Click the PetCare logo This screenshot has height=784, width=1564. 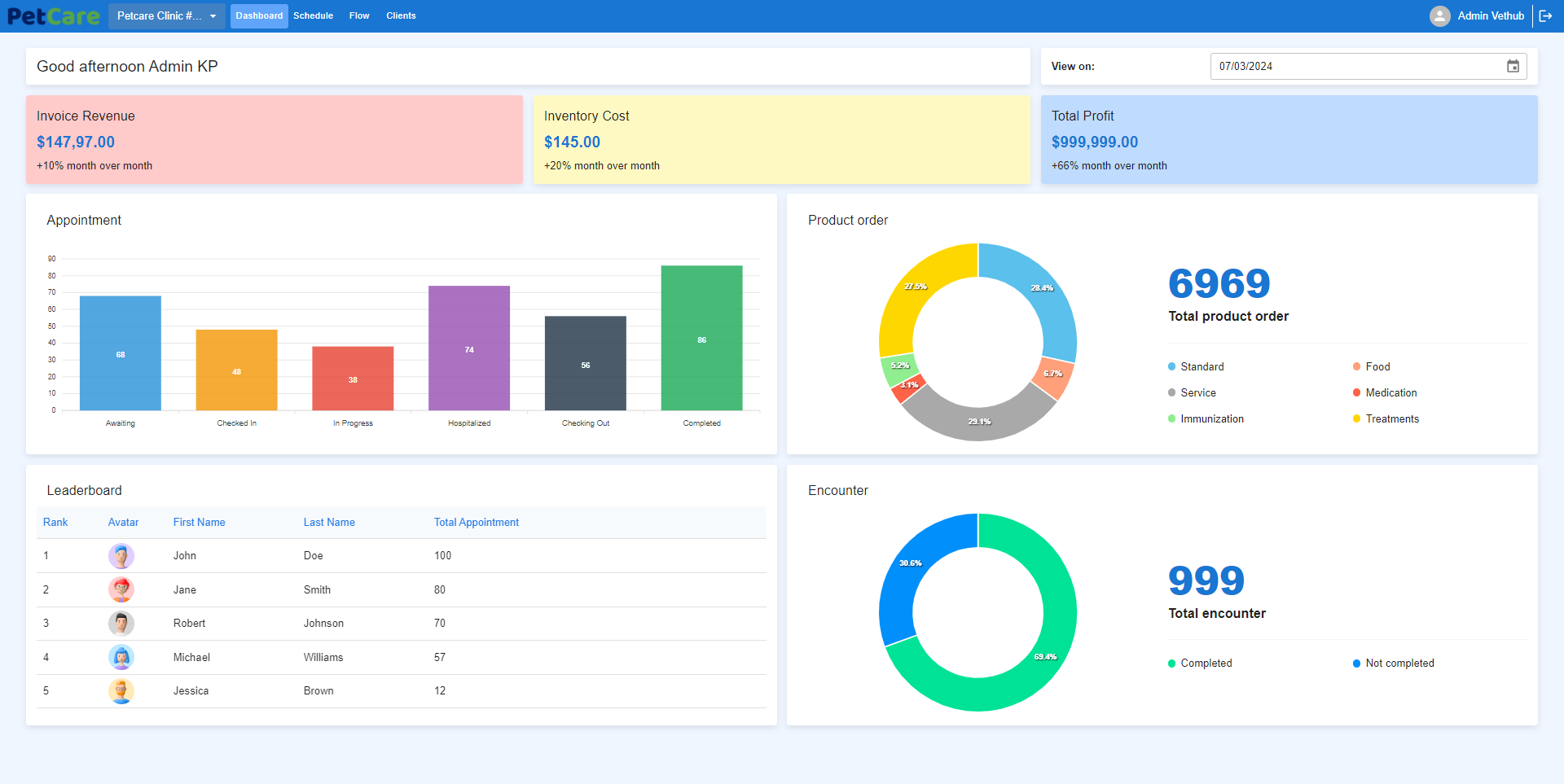[54, 15]
